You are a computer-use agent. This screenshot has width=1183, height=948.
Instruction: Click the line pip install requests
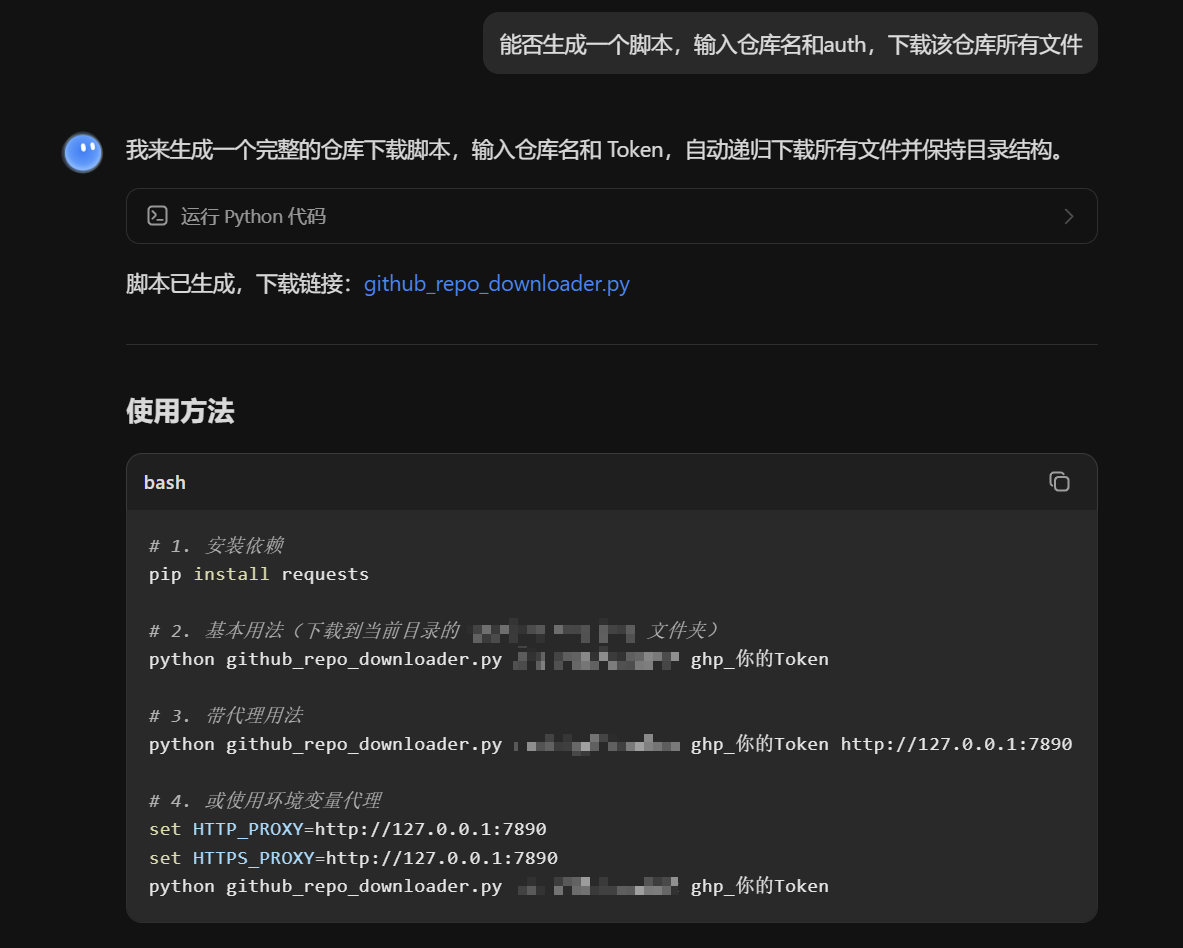[x=259, y=575]
